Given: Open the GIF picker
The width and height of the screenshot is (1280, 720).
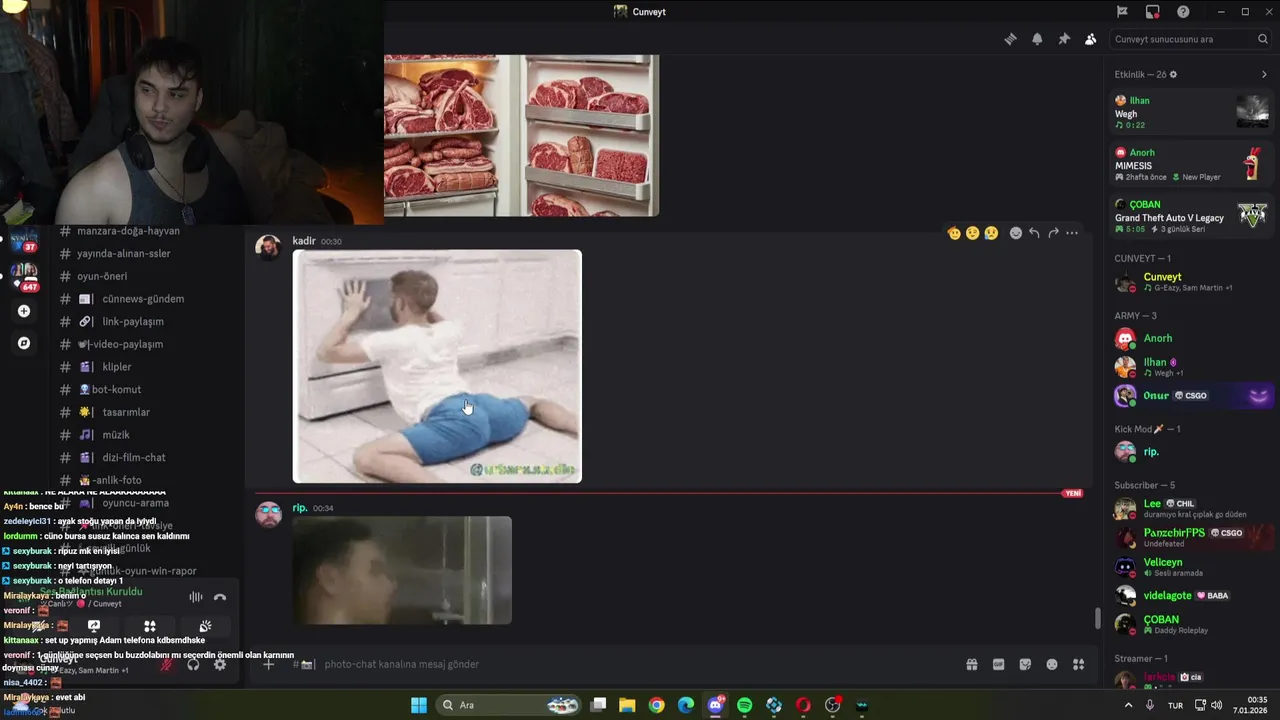Looking at the screenshot, I should [998, 664].
